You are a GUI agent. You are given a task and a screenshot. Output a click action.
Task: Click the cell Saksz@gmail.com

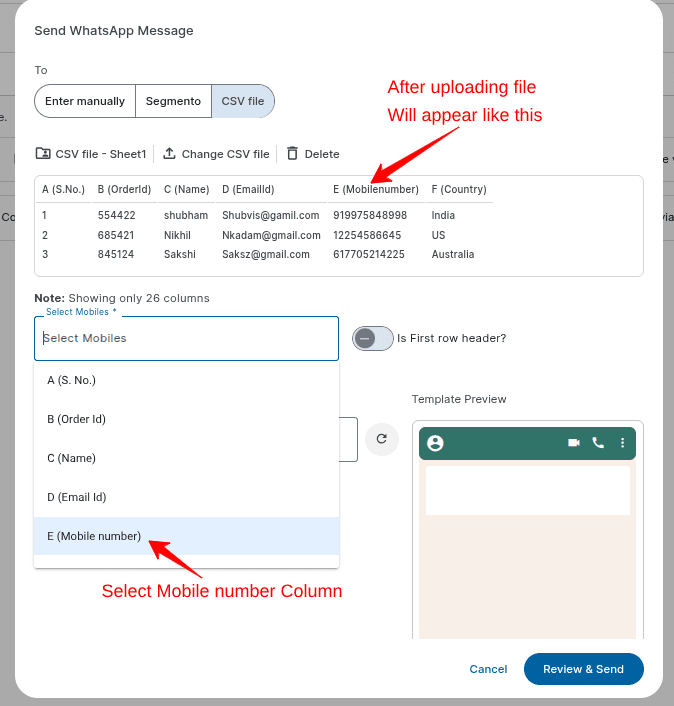(266, 254)
